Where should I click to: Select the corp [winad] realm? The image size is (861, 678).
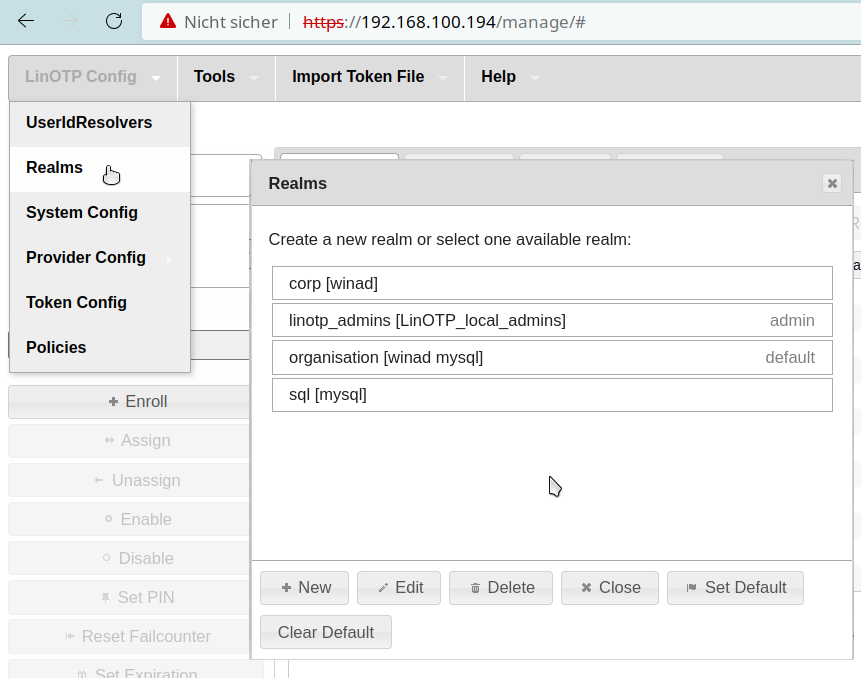pos(551,283)
